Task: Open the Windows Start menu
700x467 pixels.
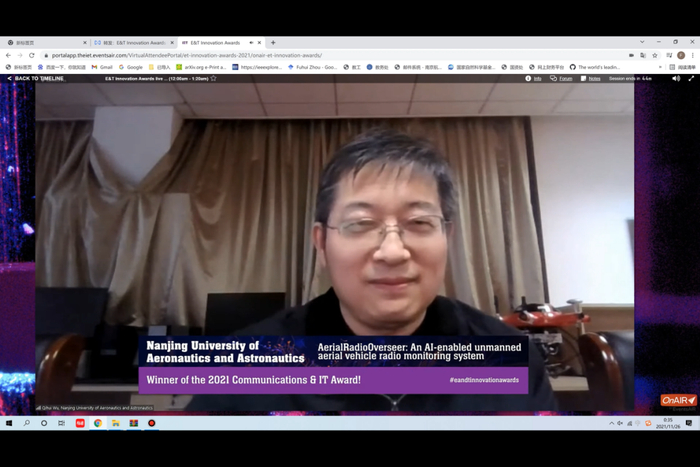Action: click(9, 423)
